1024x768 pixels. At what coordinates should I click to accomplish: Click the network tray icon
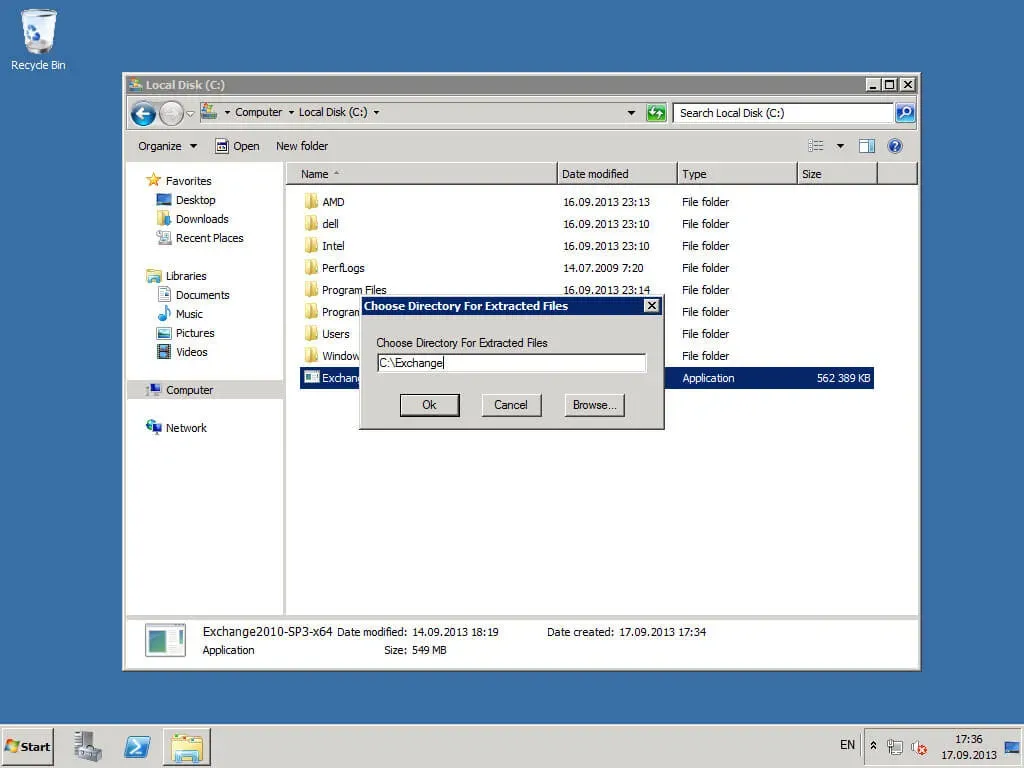(x=895, y=746)
